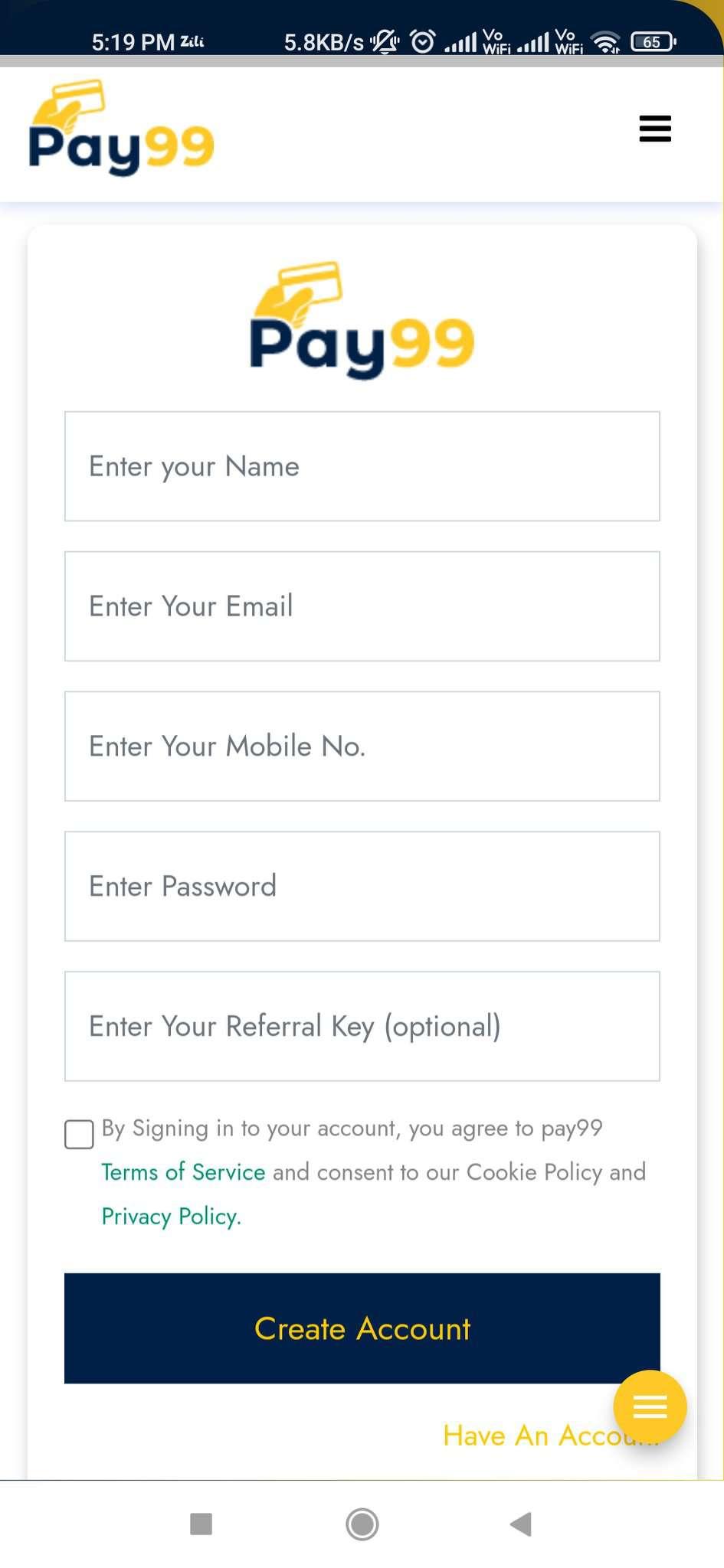
Task: Tap the Wi-Fi signal status icon
Action: point(607,42)
